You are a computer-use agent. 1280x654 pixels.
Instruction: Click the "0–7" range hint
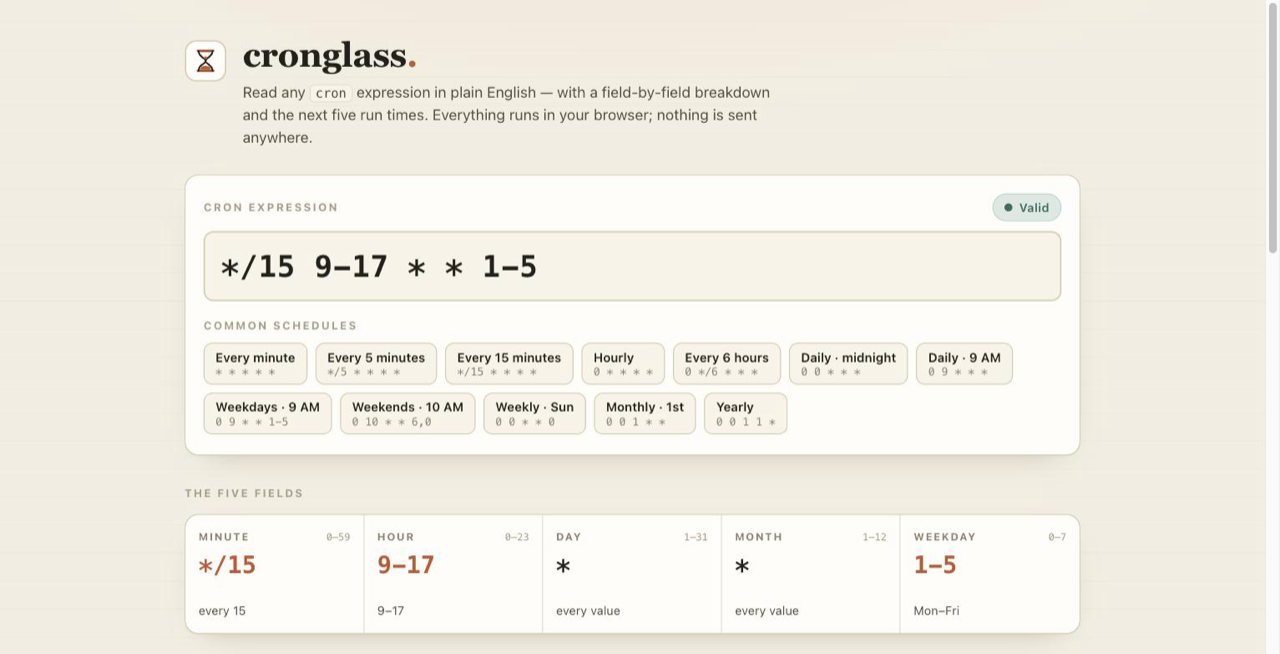pos(1057,537)
